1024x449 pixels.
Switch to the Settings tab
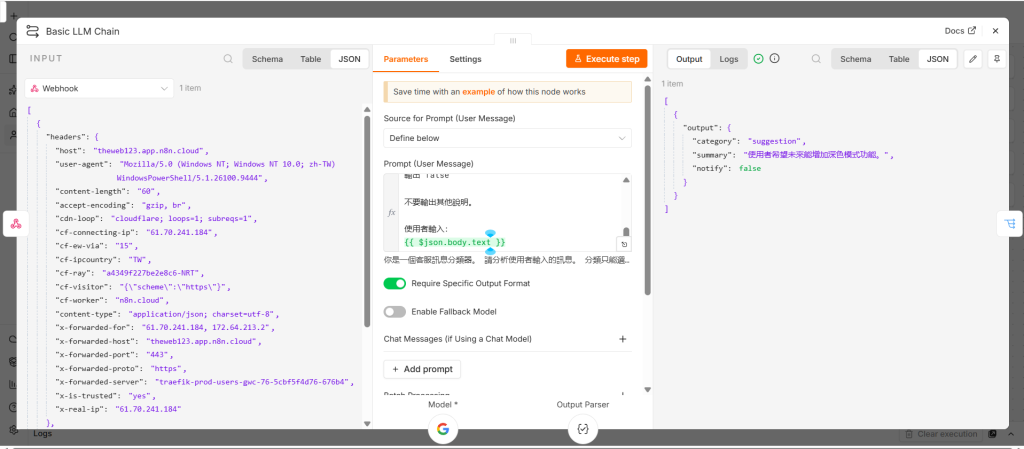point(465,59)
